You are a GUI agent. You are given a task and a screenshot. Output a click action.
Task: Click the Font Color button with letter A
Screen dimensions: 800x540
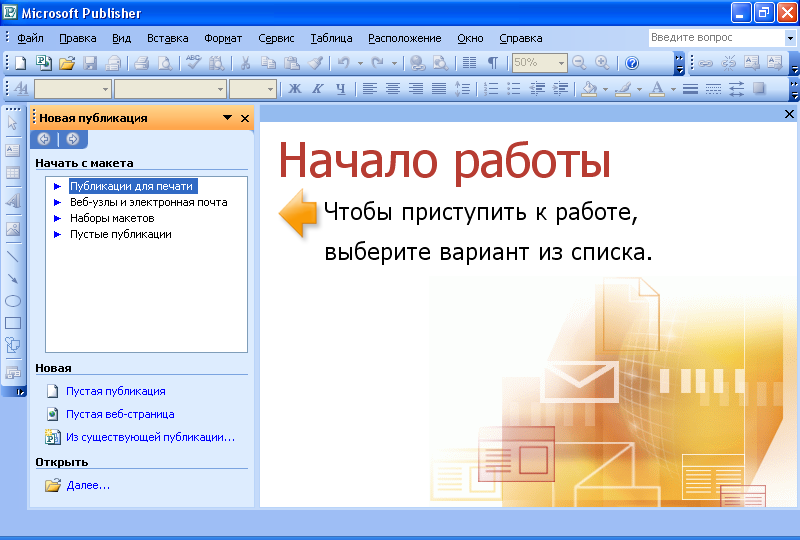tap(656, 89)
